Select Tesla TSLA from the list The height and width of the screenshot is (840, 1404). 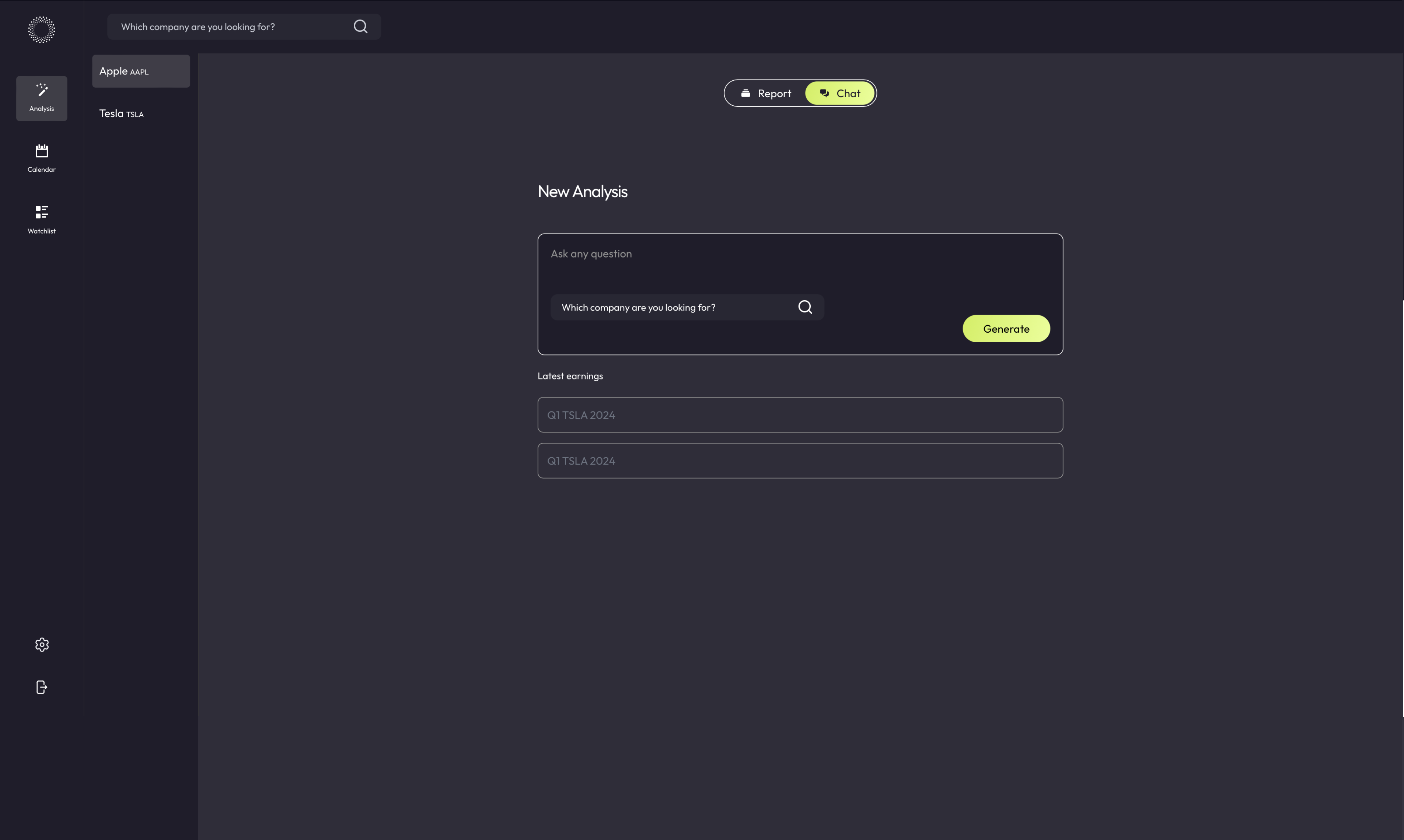[x=141, y=114]
